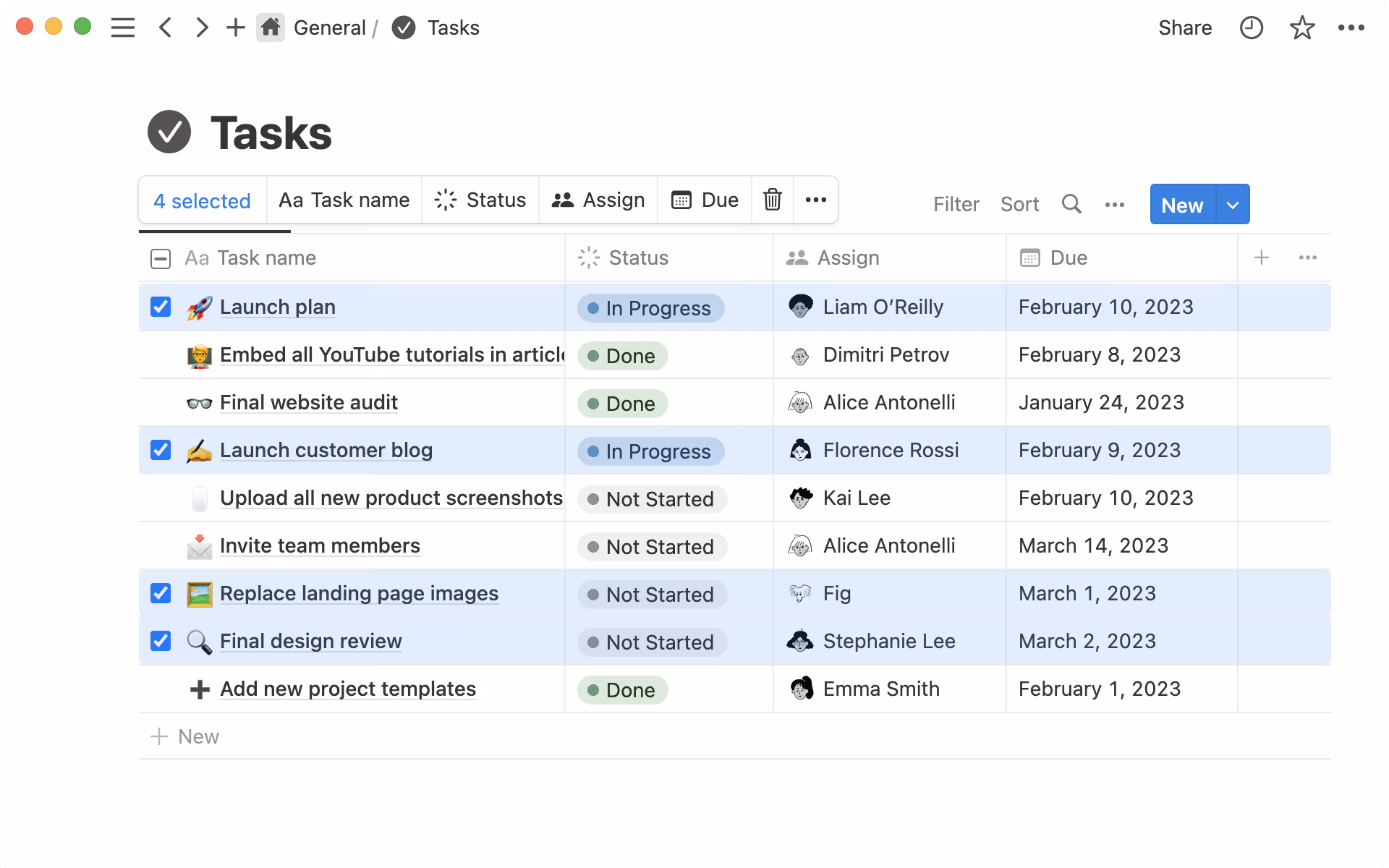Open table options via the header ellipsis
Image resolution: width=1389 pixels, height=868 pixels.
click(1308, 258)
